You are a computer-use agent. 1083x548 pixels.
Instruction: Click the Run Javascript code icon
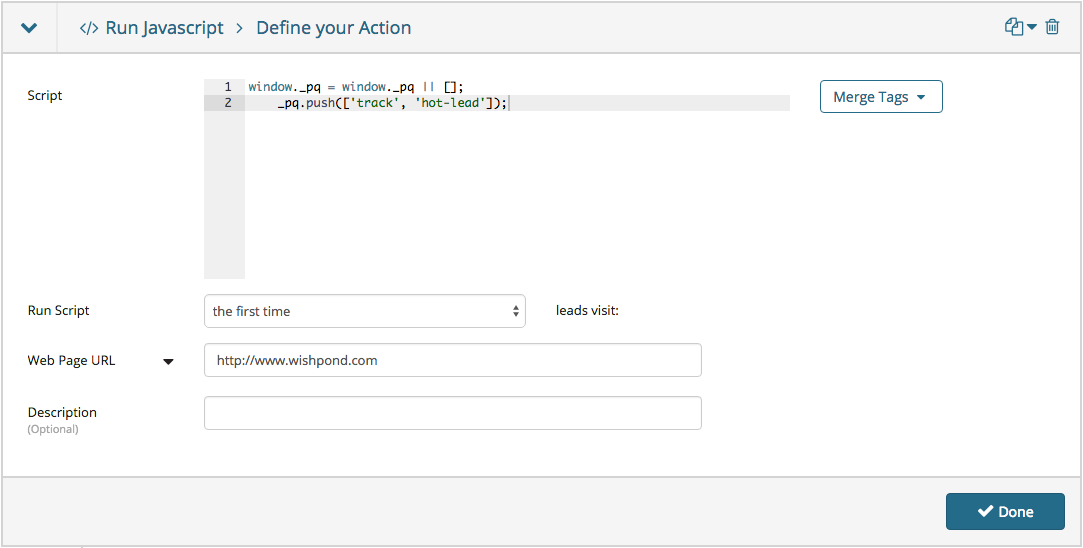tap(88, 28)
